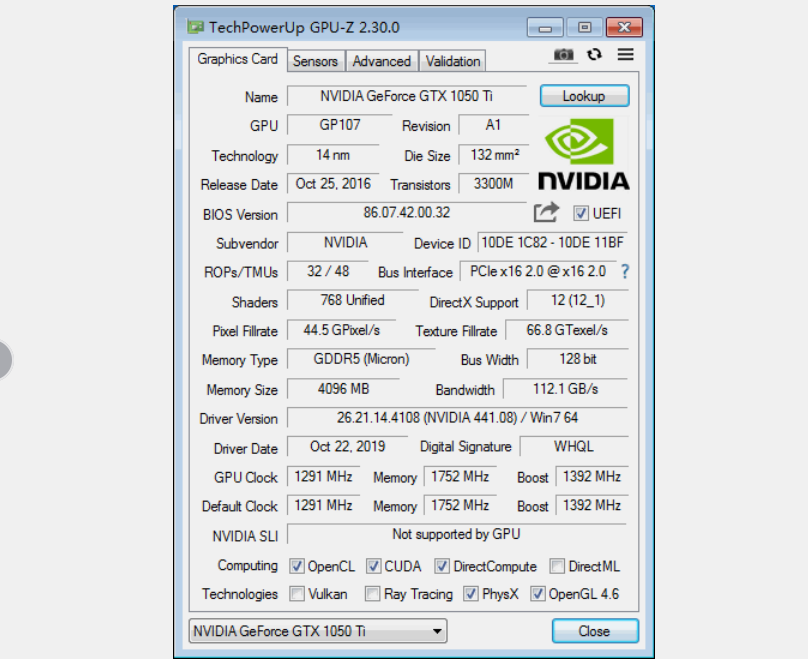
Task: Open the hamburger settings menu
Action: [626, 54]
